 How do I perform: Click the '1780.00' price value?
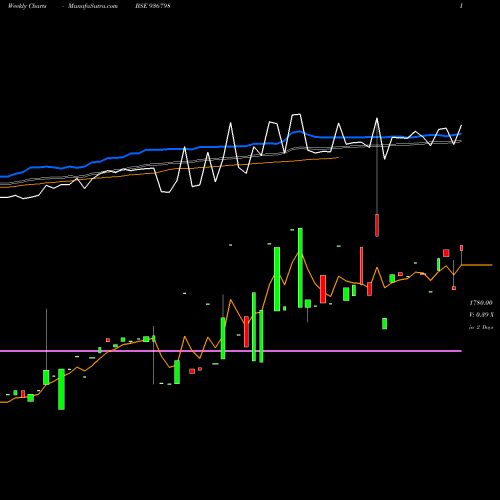(481, 303)
